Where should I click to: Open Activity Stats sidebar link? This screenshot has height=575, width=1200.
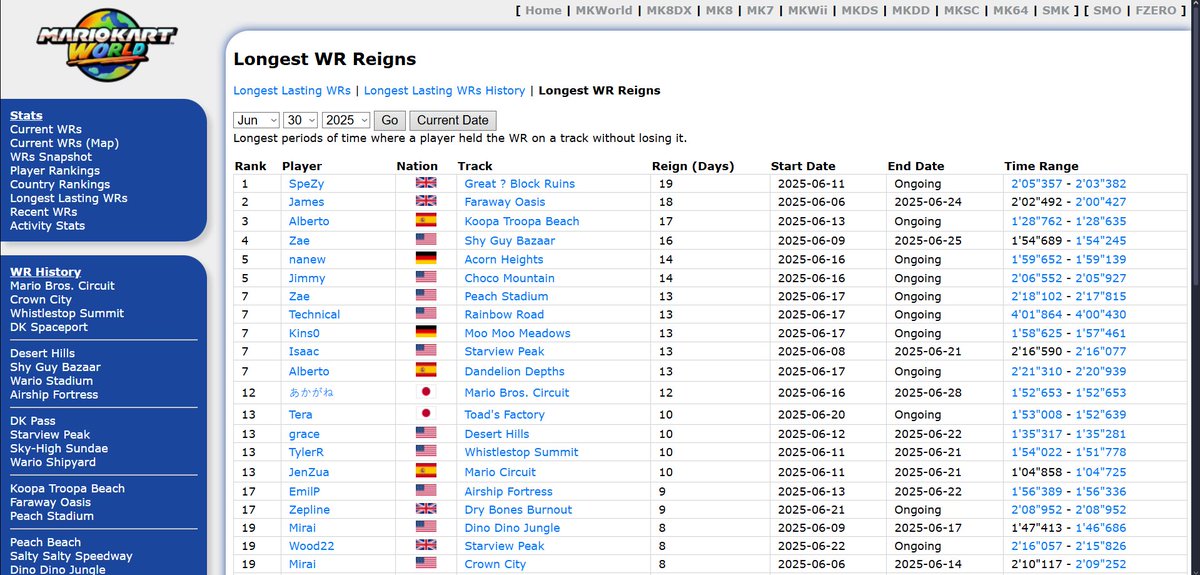pos(48,226)
